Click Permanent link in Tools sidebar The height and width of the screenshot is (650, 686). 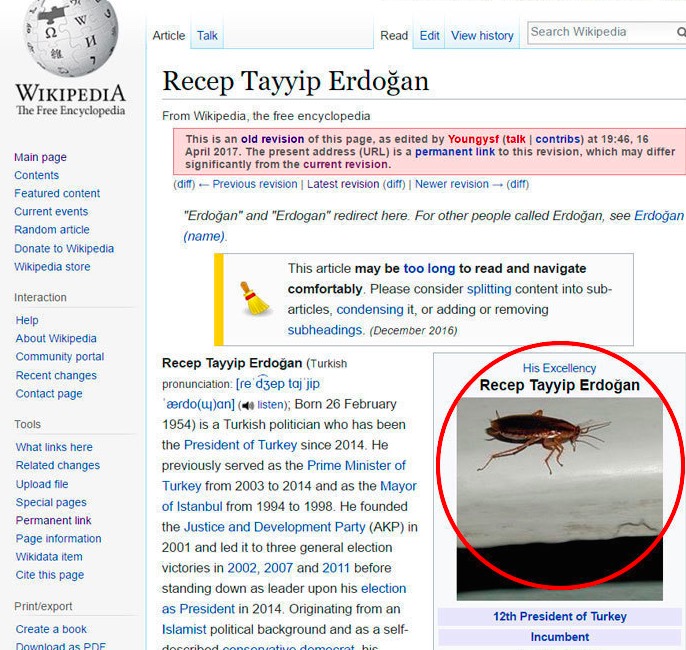click(53, 521)
